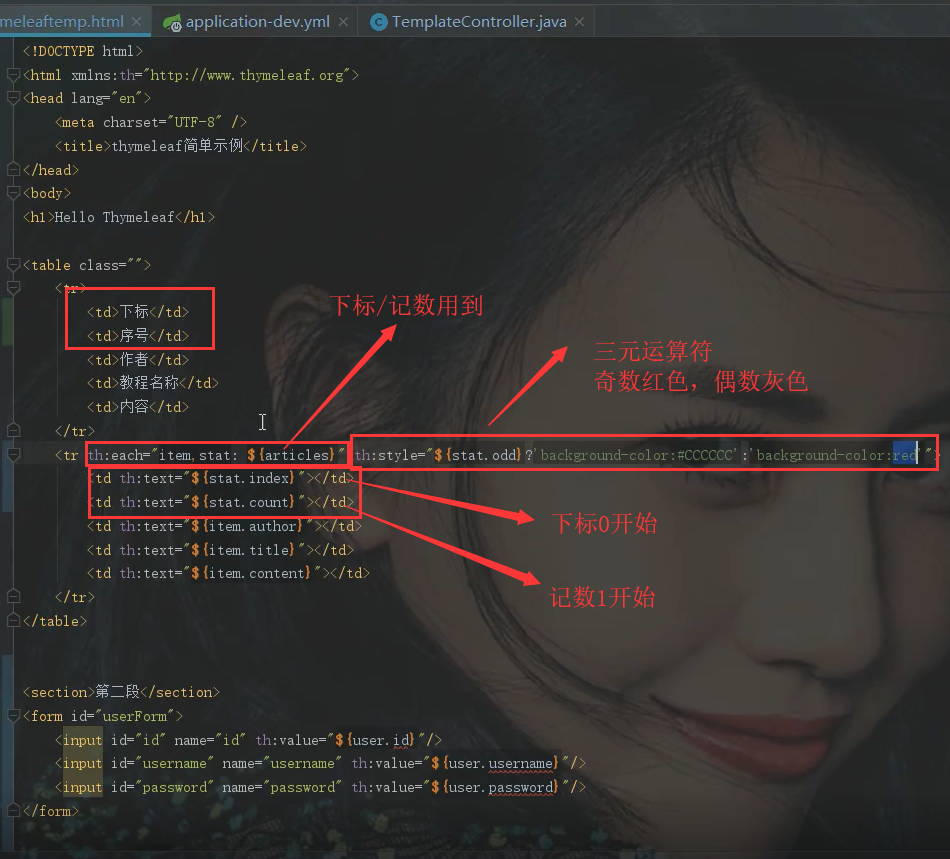The image size is (950, 859).
Task: Collapse the html tag fold marker
Action: pyautogui.click(x=13, y=75)
